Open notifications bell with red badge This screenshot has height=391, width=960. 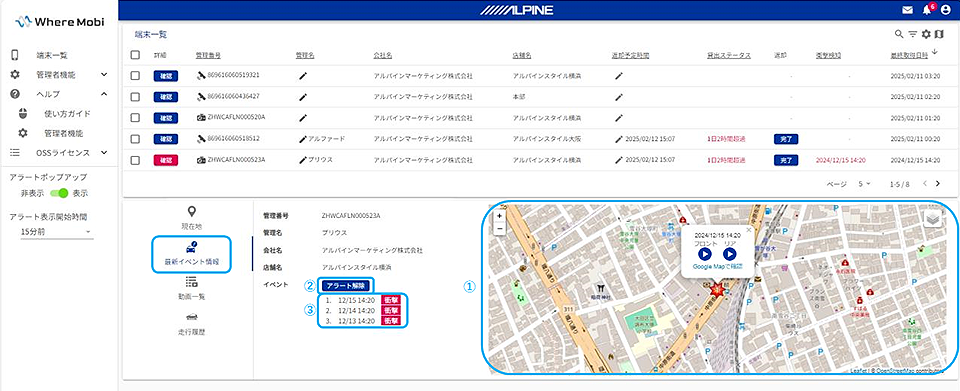pyautogui.click(x=928, y=9)
